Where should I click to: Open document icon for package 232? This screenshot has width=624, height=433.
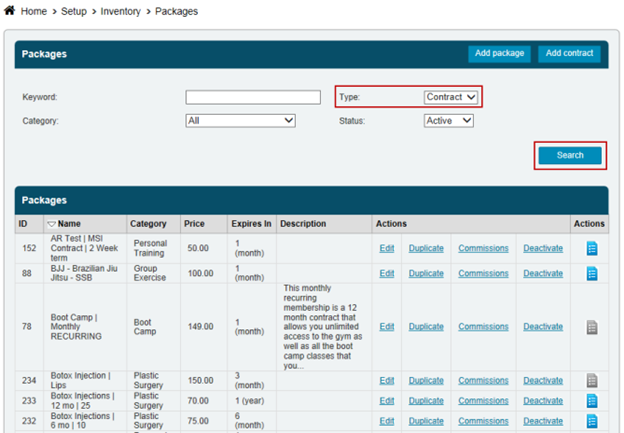pyautogui.click(x=591, y=421)
